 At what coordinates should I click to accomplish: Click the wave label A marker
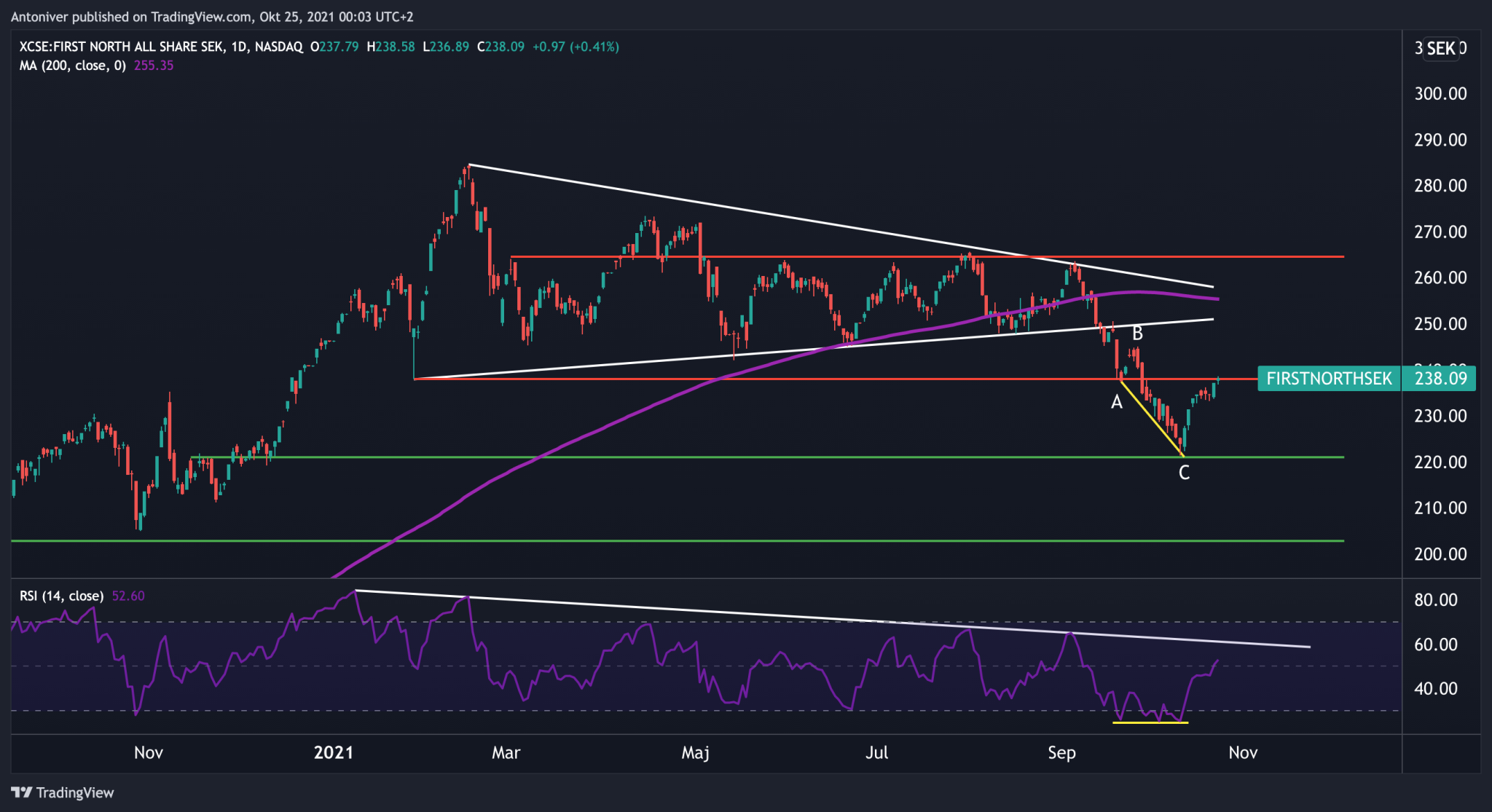(1116, 402)
